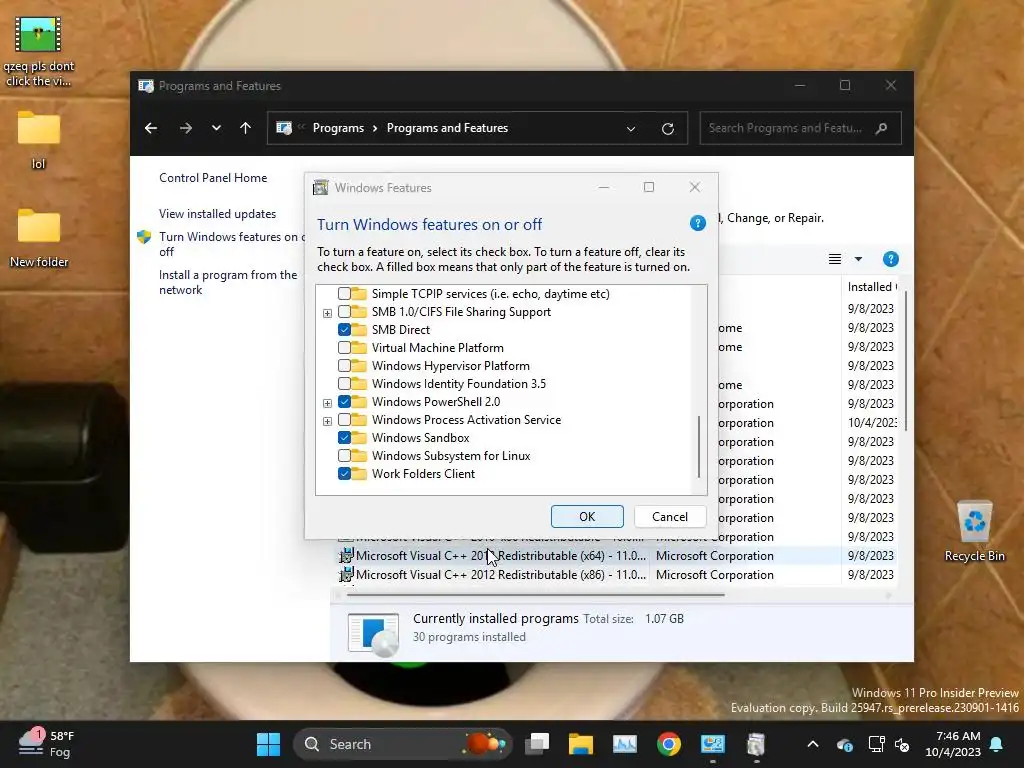Click the network display tray icon
Screen dimensions: 1024x768
pyautogui.click(x=876, y=744)
